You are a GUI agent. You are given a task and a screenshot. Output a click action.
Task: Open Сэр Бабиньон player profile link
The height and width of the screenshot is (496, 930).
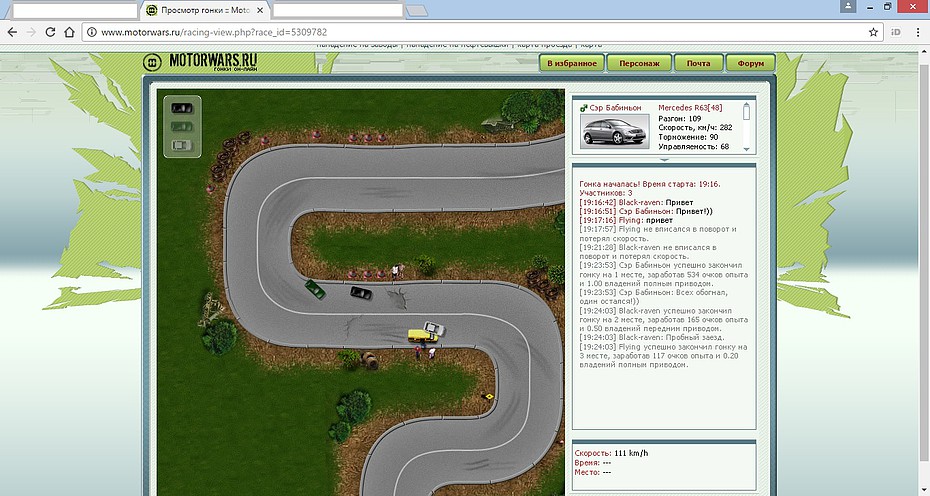pos(615,108)
